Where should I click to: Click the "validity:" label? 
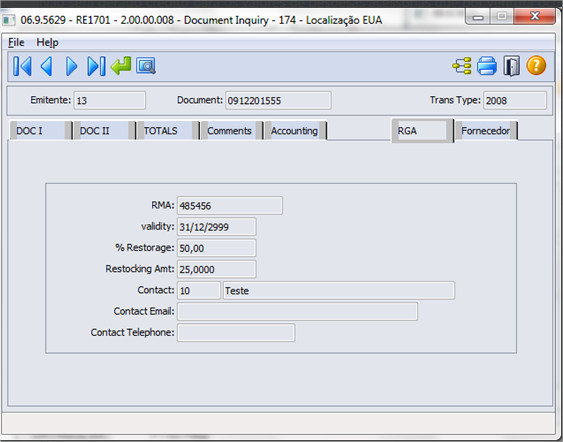coord(158,227)
